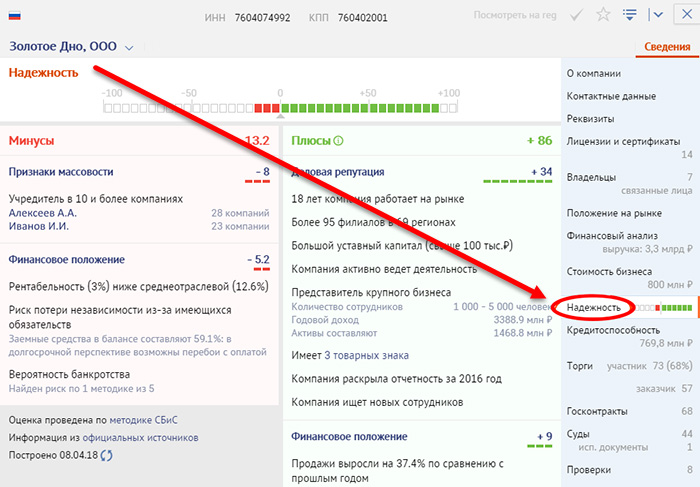The height and width of the screenshot is (487, 700).
Task: Open Финансовое положение heading under Минусы
Action: 67,259
